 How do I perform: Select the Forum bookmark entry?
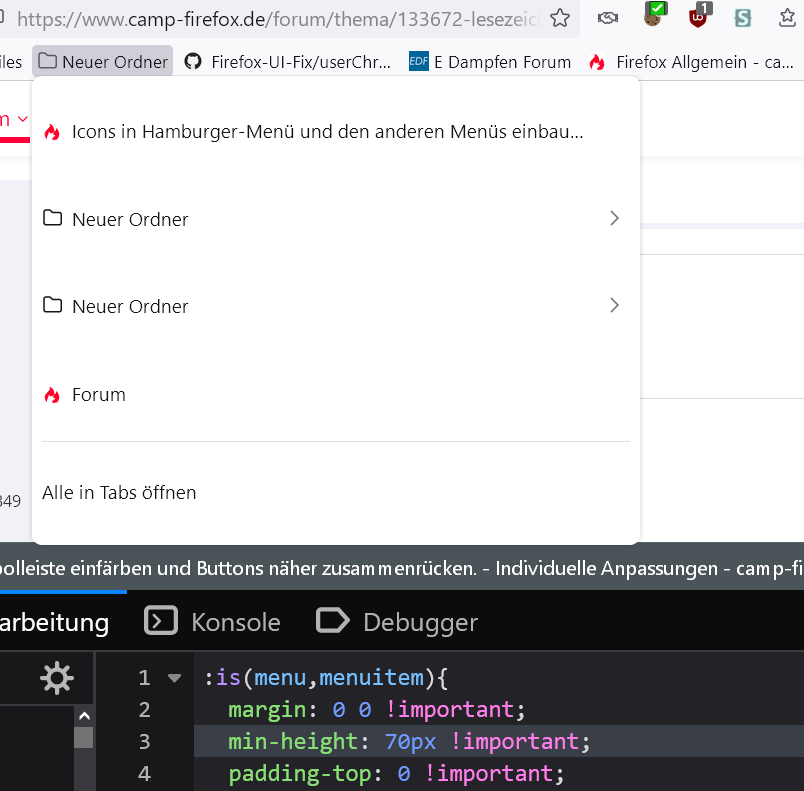pyautogui.click(x=98, y=395)
